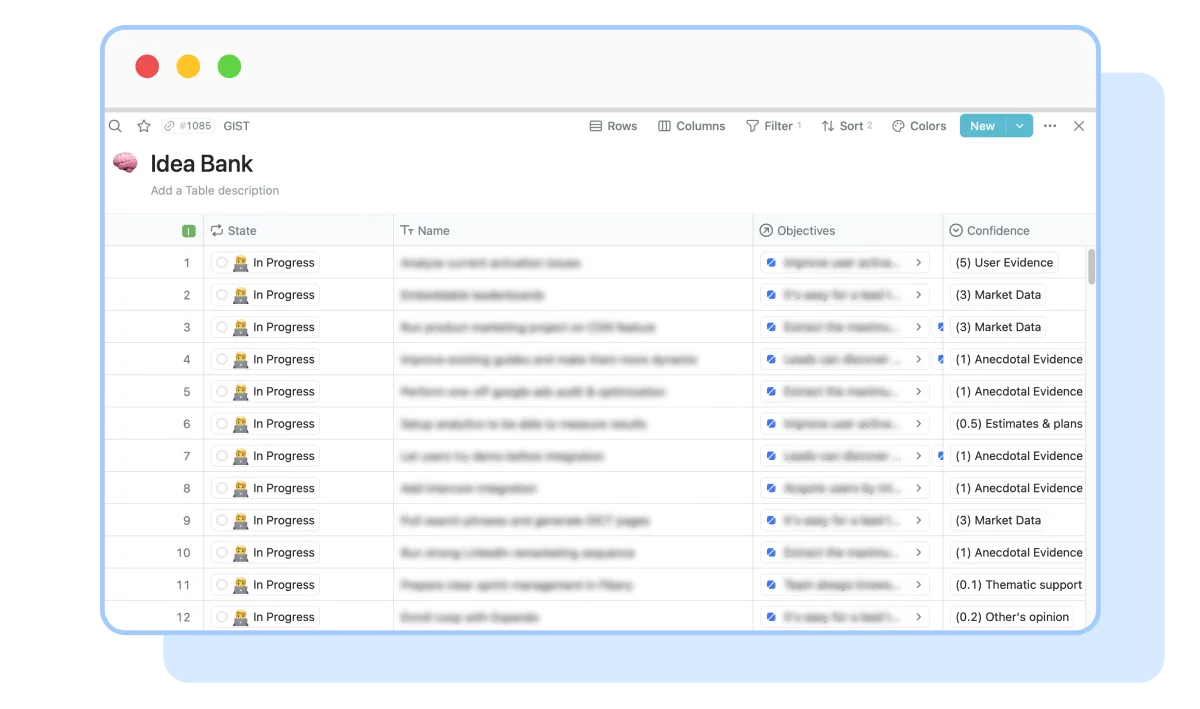Screen dimensions: 1200x709
Task: Click the green row-number header icon
Action: (188, 231)
